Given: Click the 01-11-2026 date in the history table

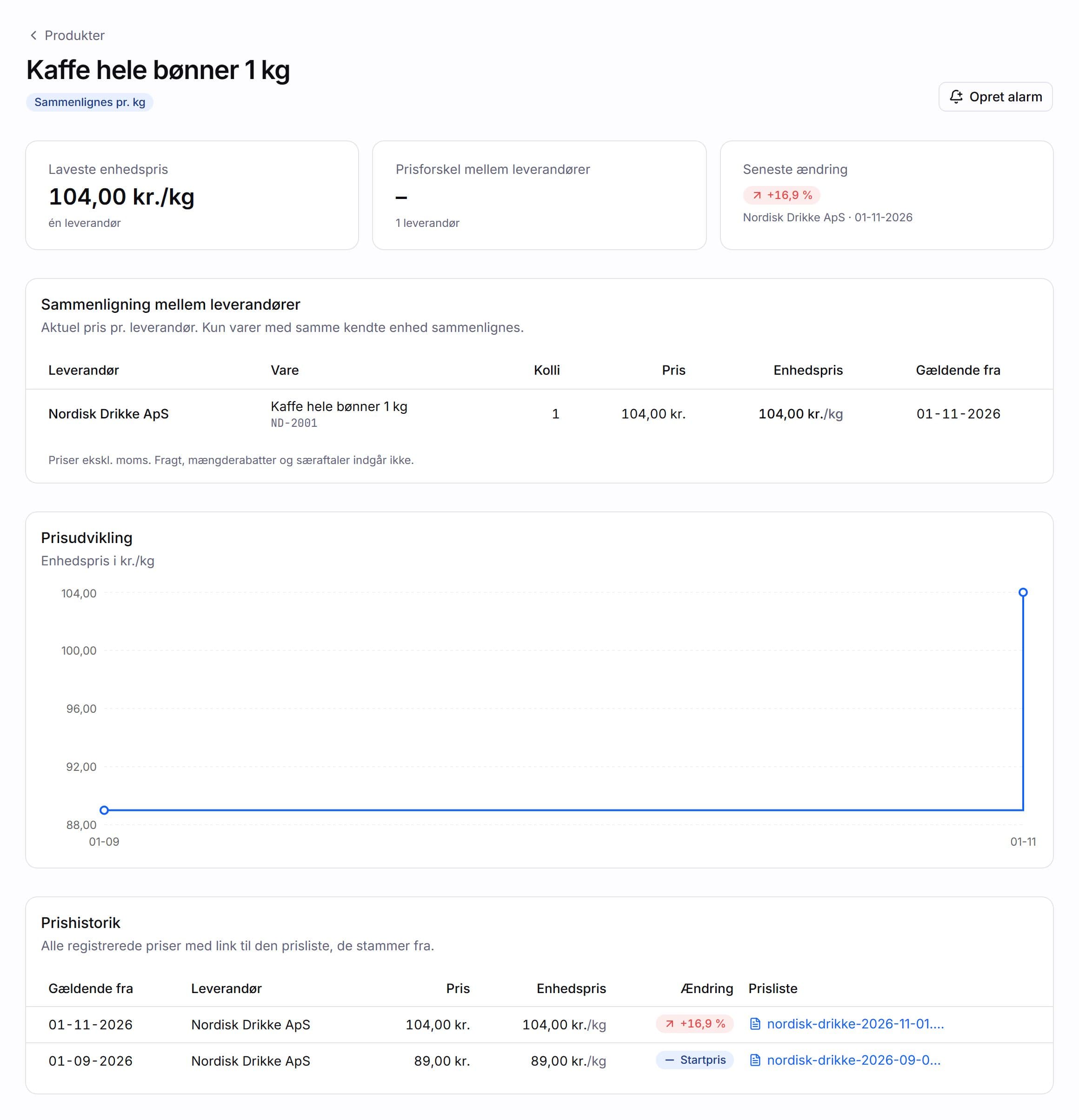Looking at the screenshot, I should click(90, 1025).
